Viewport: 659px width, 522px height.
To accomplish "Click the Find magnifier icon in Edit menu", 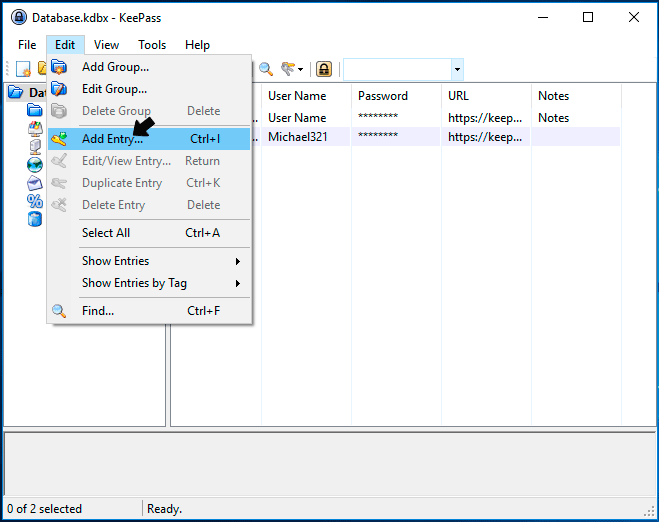I will (59, 311).
